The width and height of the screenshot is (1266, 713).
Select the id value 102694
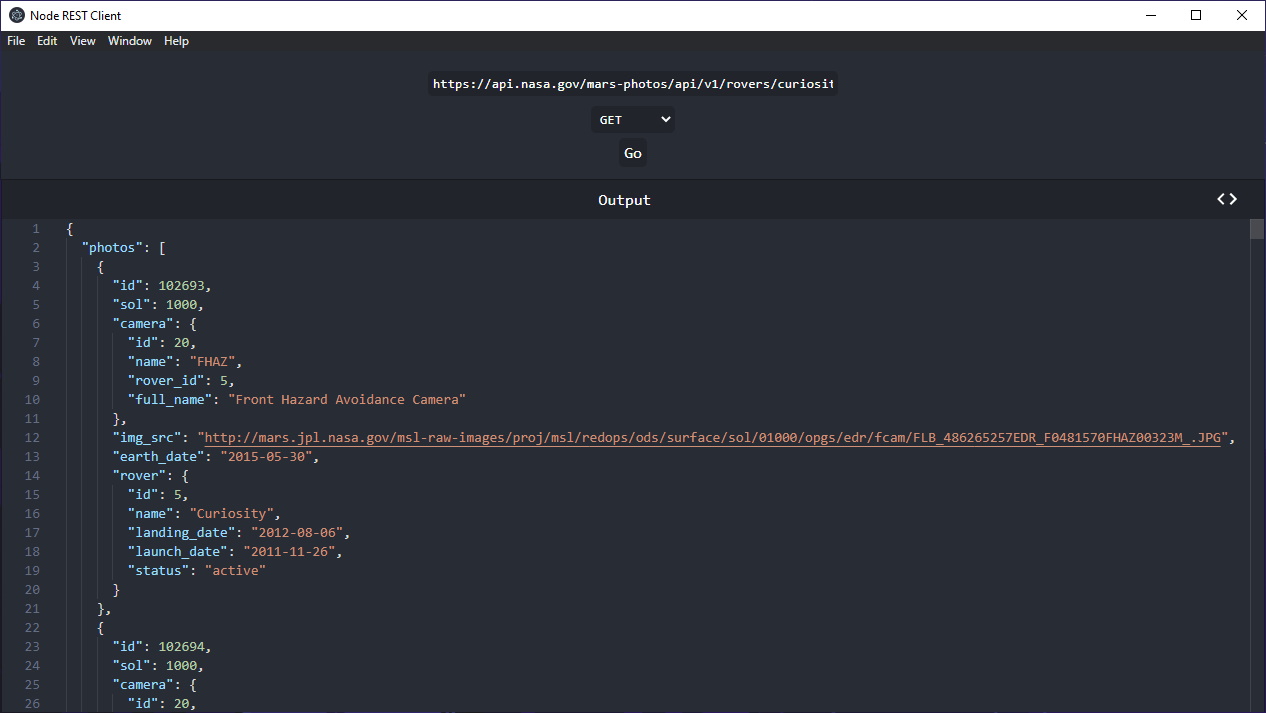[x=181, y=646]
